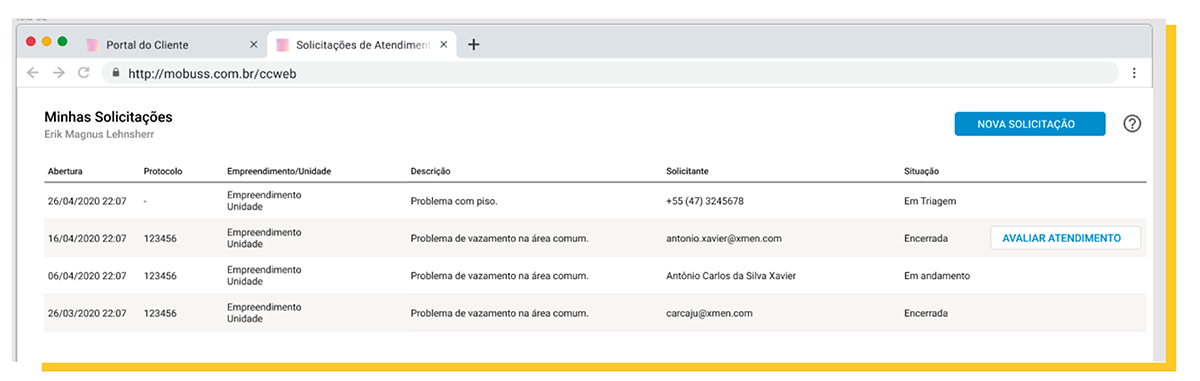Click phone number +55 (47) 3245678
1200x381 pixels.
[705, 201]
